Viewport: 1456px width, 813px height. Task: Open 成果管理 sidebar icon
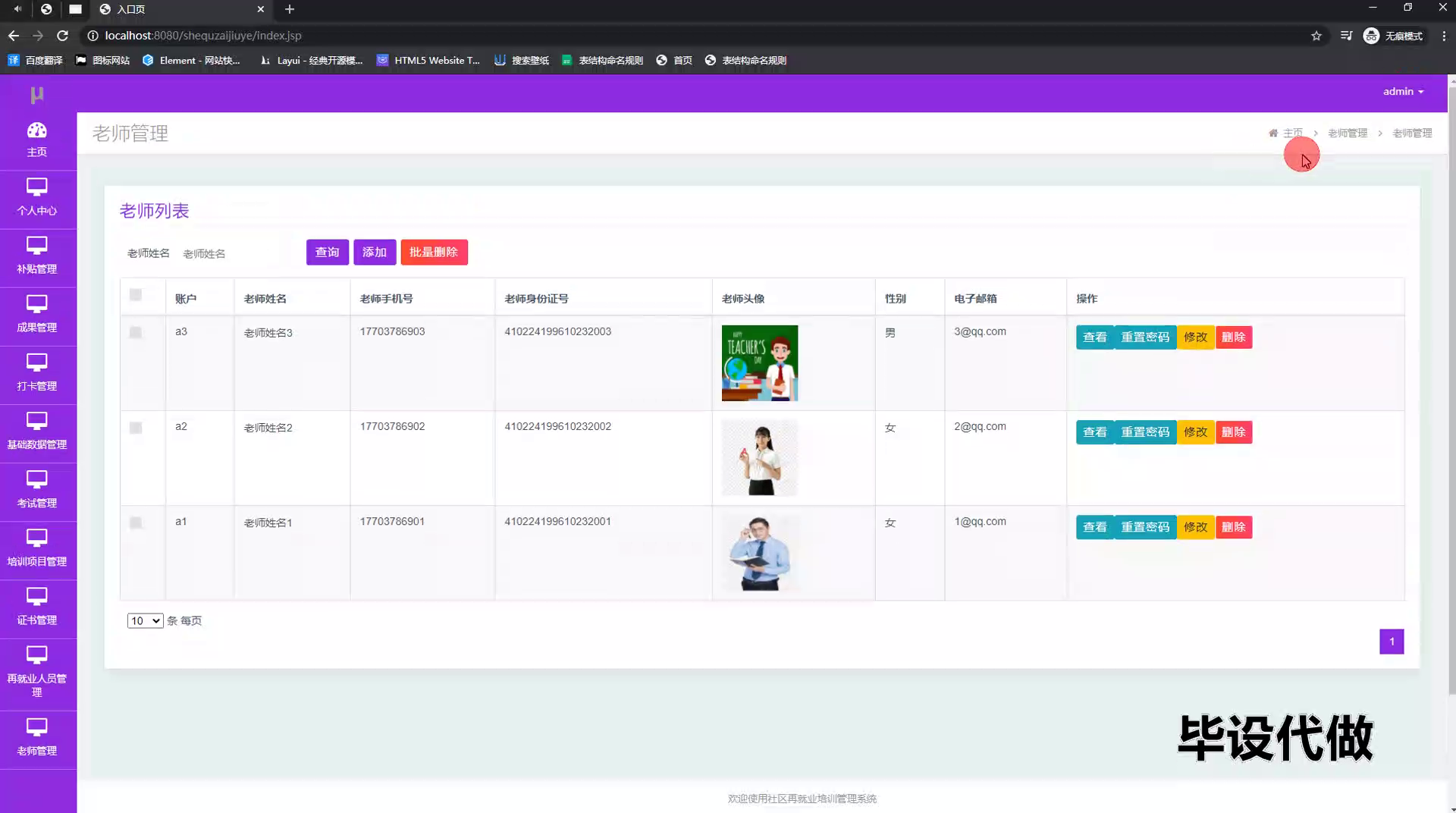[36, 303]
